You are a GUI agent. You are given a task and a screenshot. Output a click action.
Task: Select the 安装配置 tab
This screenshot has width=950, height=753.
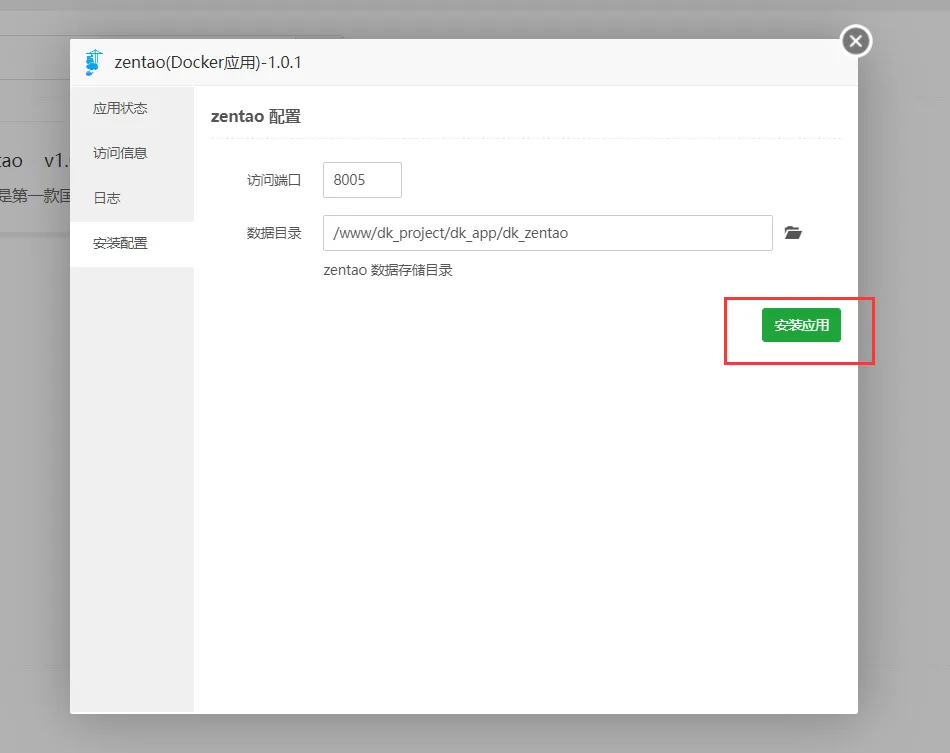pyautogui.click(x=132, y=244)
